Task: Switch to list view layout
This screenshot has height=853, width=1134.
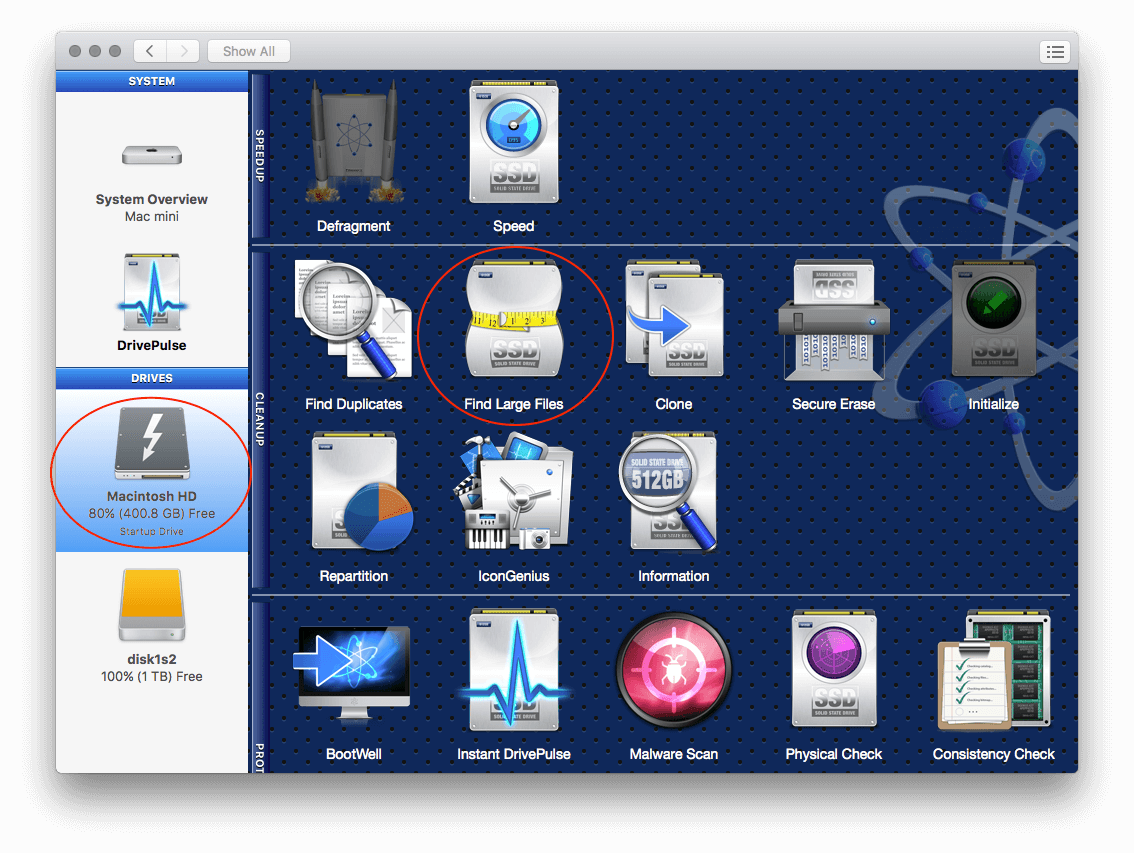Action: click(x=1055, y=51)
